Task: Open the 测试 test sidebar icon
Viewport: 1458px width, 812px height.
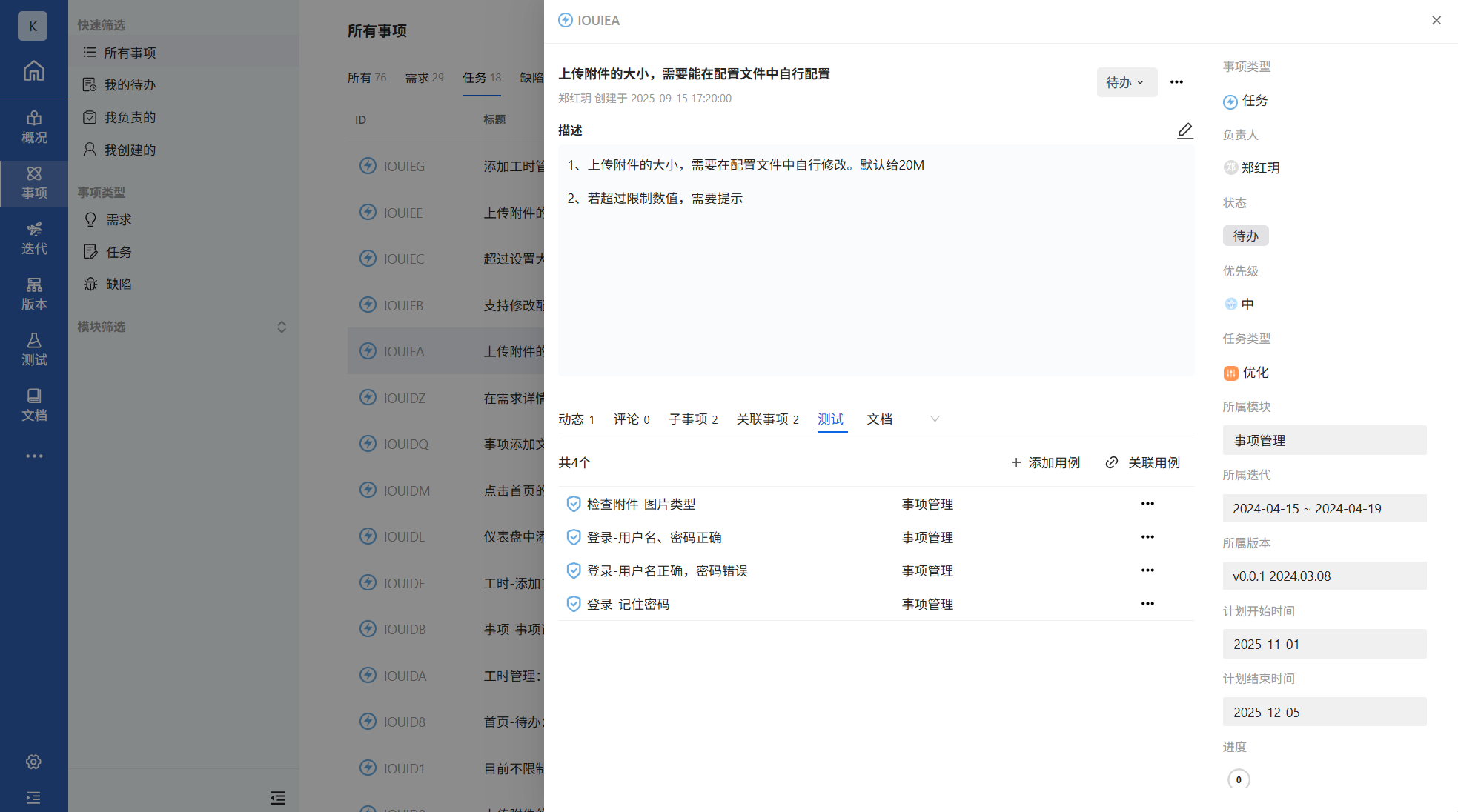Action: (x=33, y=349)
